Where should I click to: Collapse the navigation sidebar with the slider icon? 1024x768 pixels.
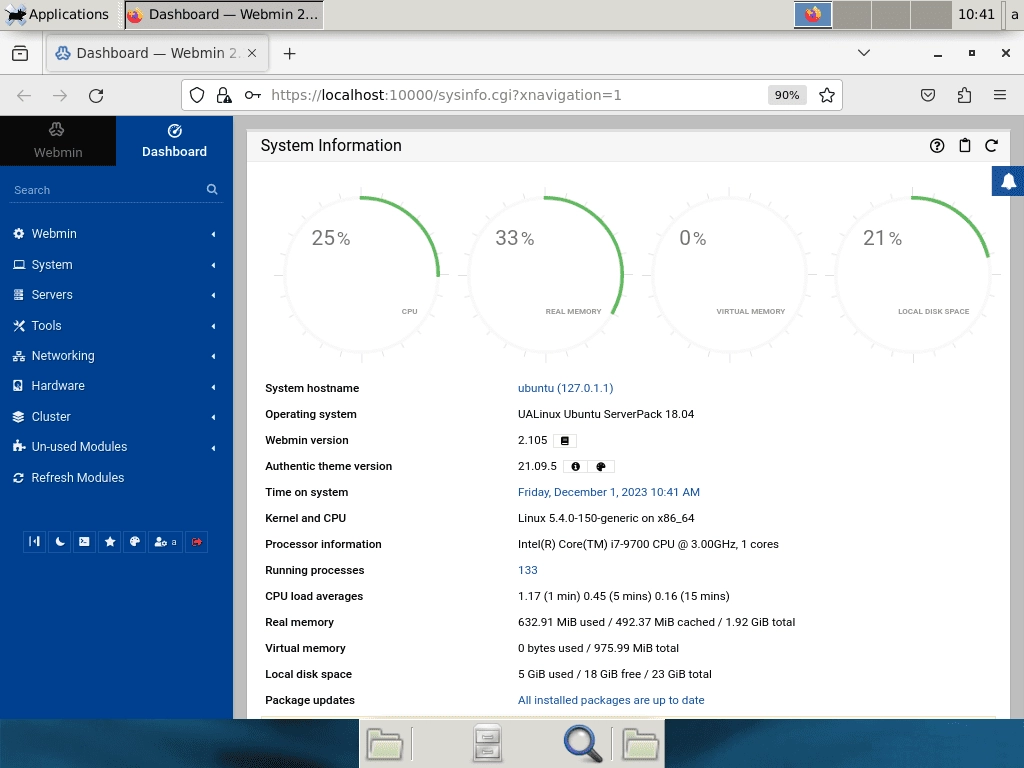coord(35,541)
